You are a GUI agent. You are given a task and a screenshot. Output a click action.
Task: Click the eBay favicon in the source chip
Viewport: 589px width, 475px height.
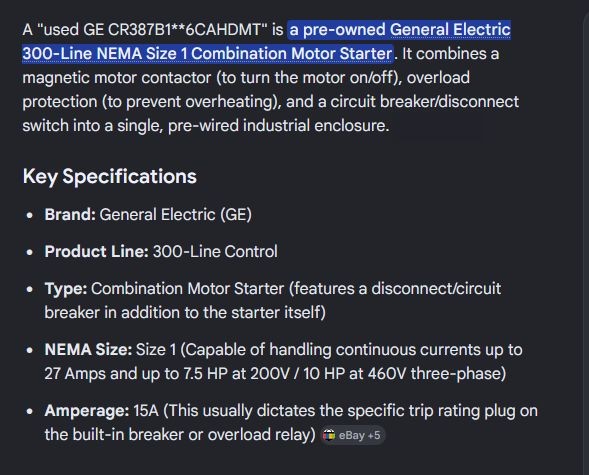(x=329, y=435)
